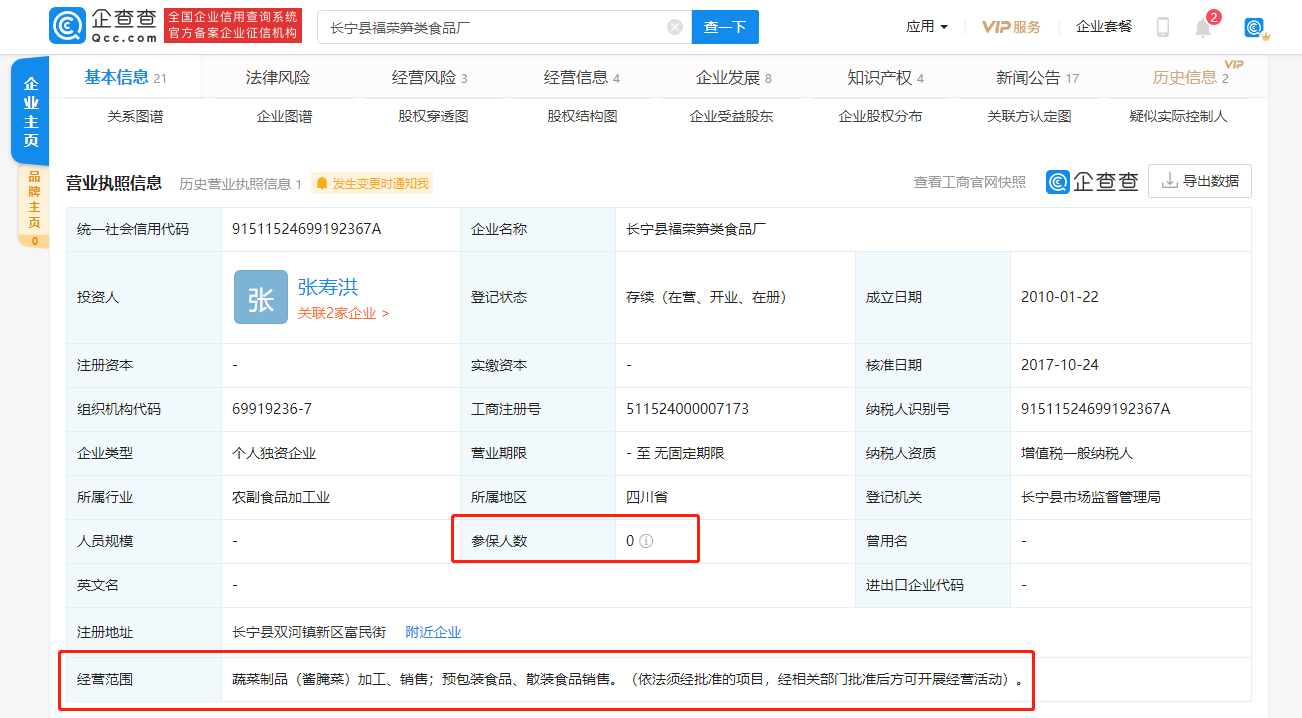
Task: Click the mobile phone app icon
Action: tap(1162, 27)
